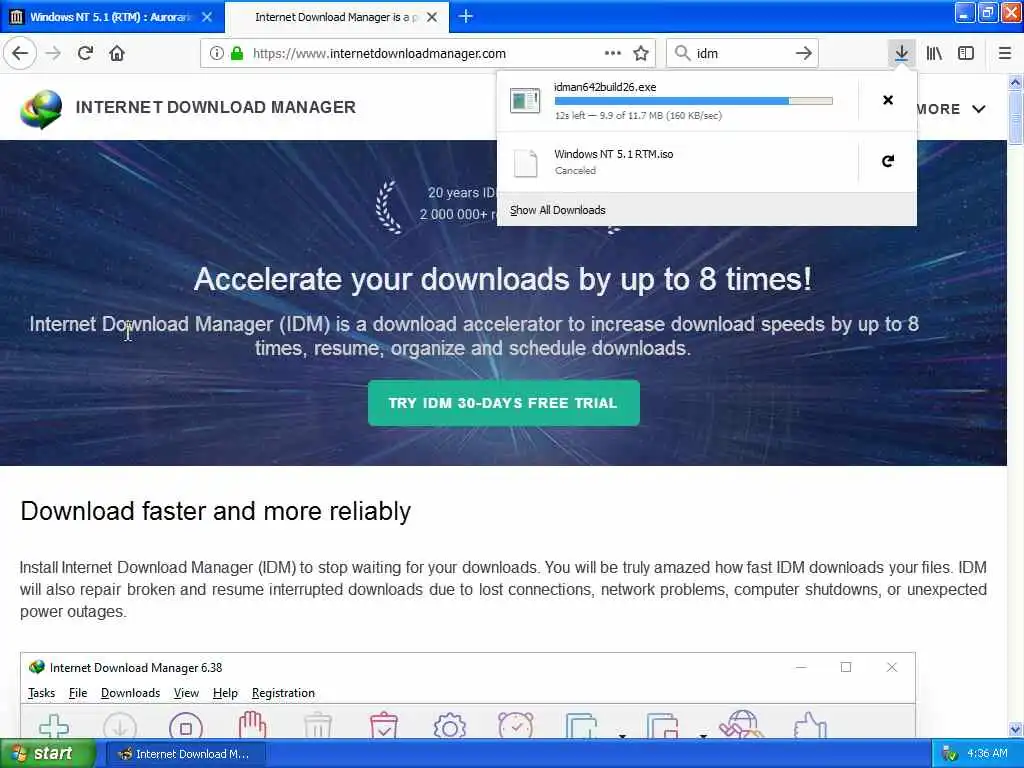Viewport: 1024px width, 768px height.
Task: Click Internet Download M... taskbar button
Action: (186, 754)
